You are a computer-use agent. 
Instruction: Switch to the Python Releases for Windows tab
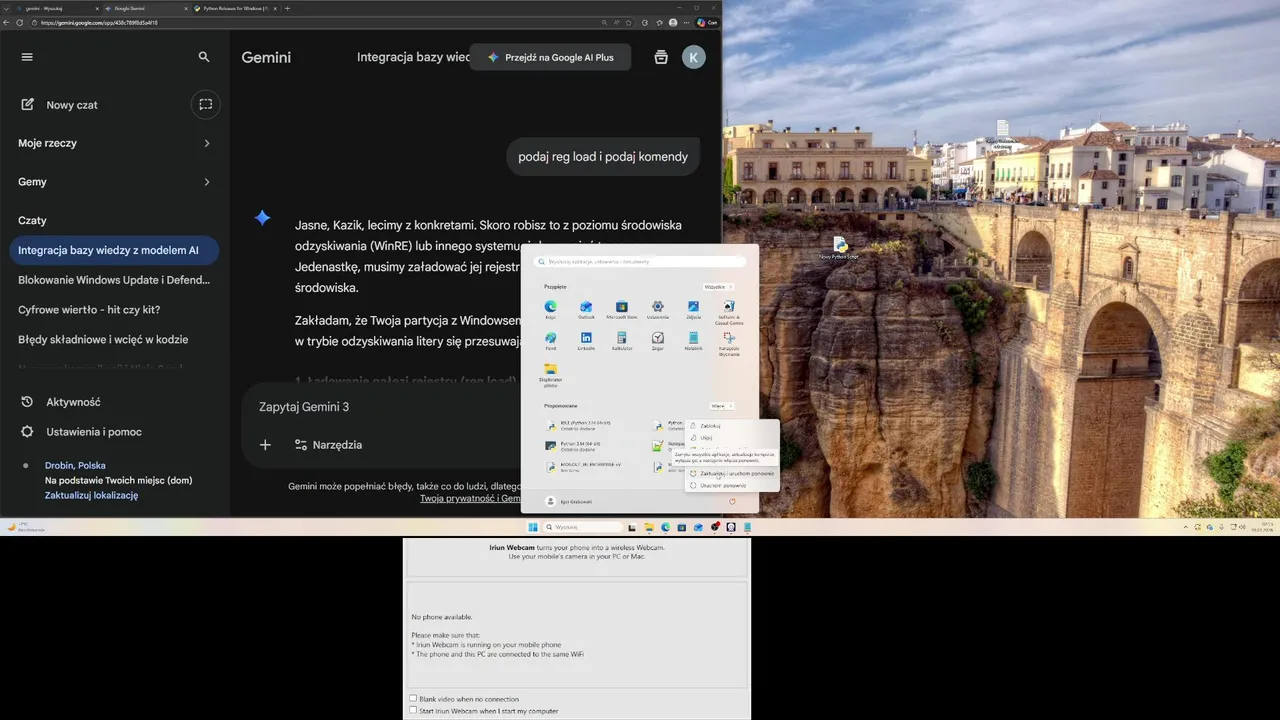point(235,8)
